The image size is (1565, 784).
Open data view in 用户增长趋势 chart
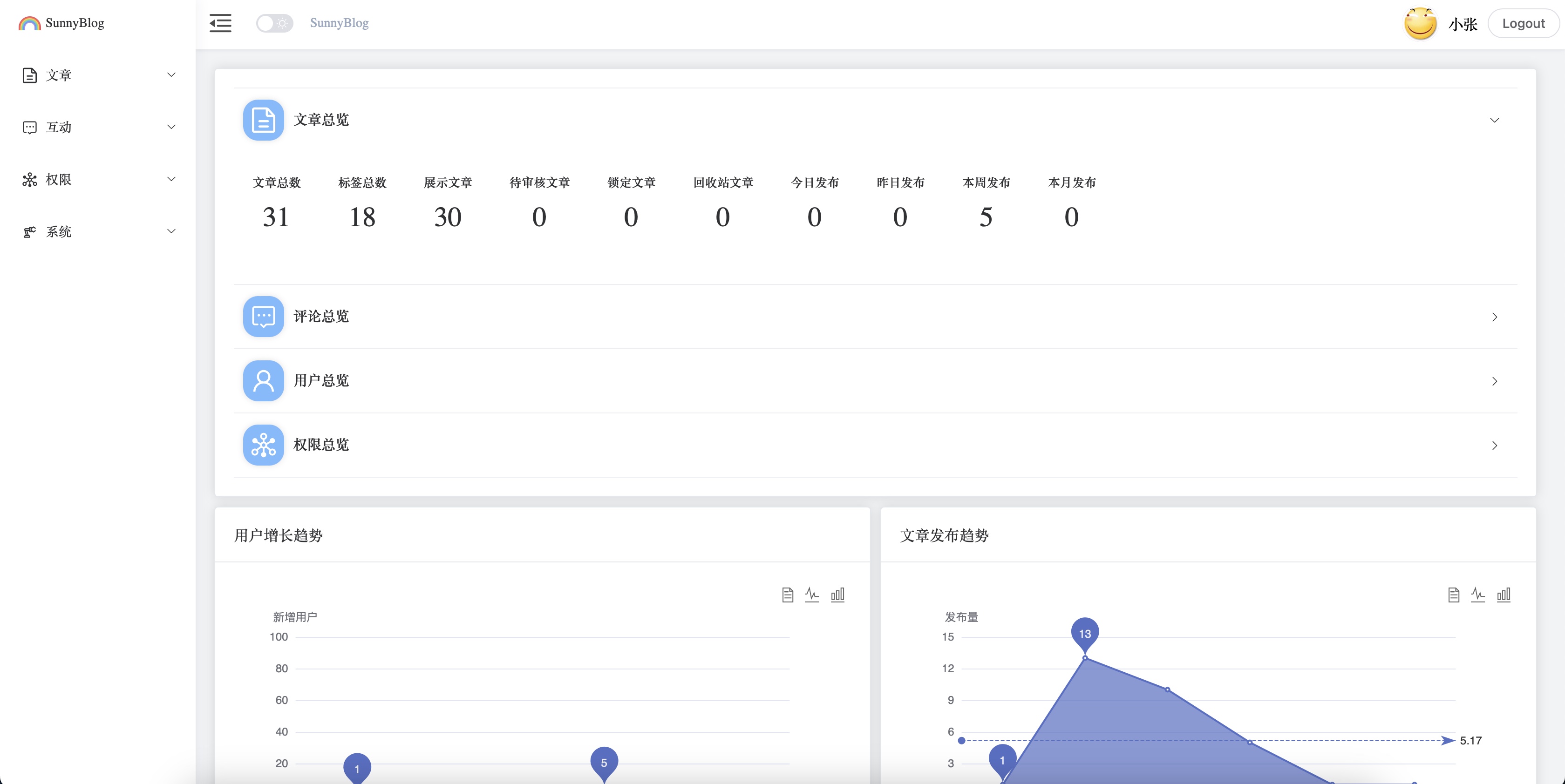click(x=787, y=595)
